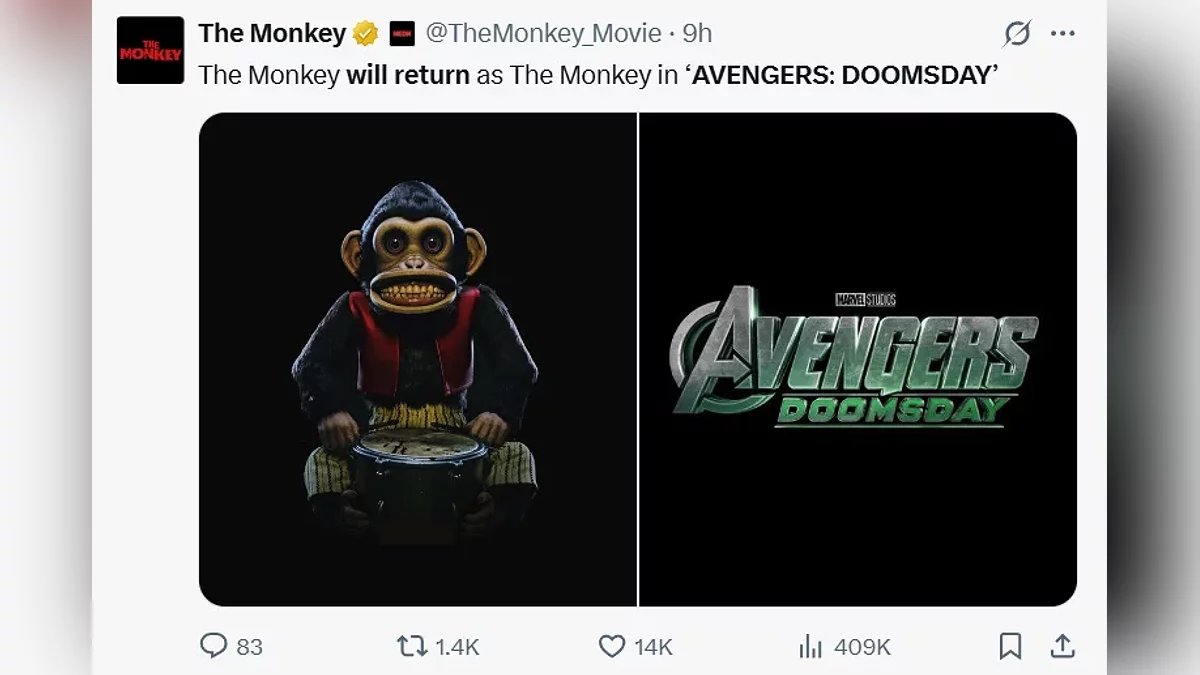Click the Marvel Studios label above the logo

[x=865, y=299]
